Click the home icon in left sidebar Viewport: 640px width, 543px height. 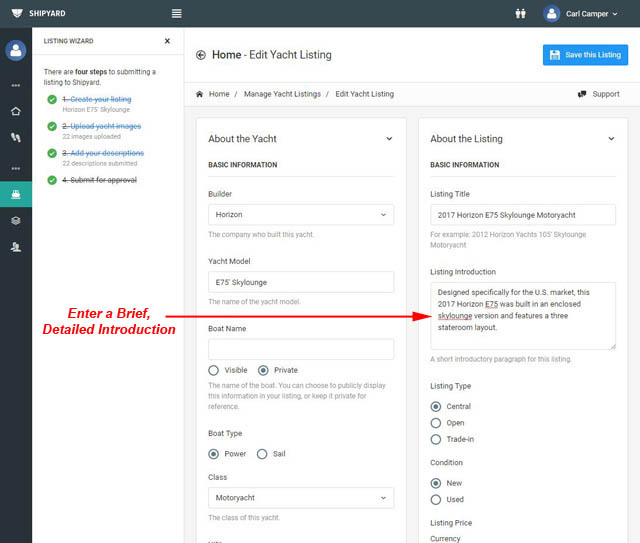point(15,111)
